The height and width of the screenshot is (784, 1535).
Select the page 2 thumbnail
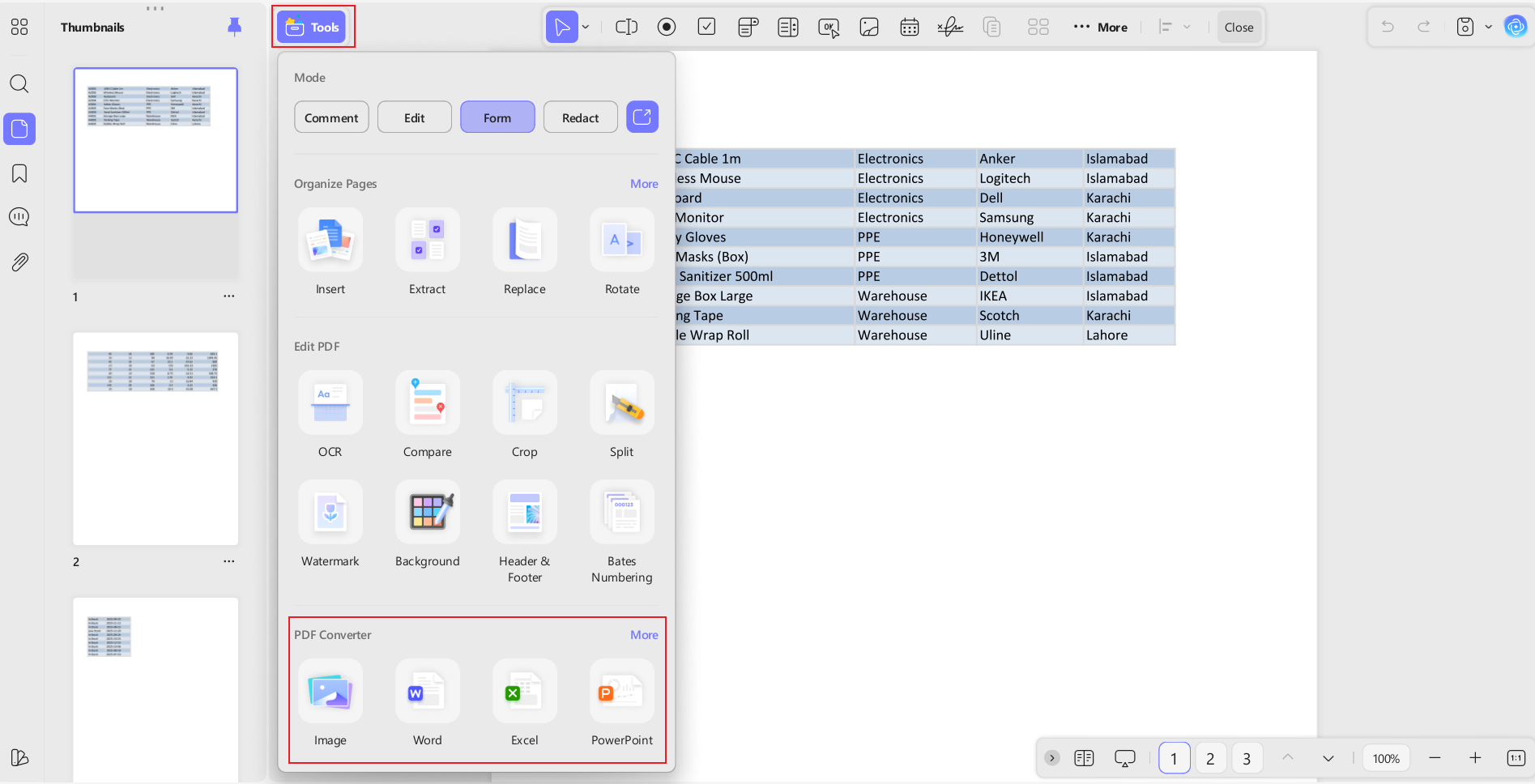point(156,438)
